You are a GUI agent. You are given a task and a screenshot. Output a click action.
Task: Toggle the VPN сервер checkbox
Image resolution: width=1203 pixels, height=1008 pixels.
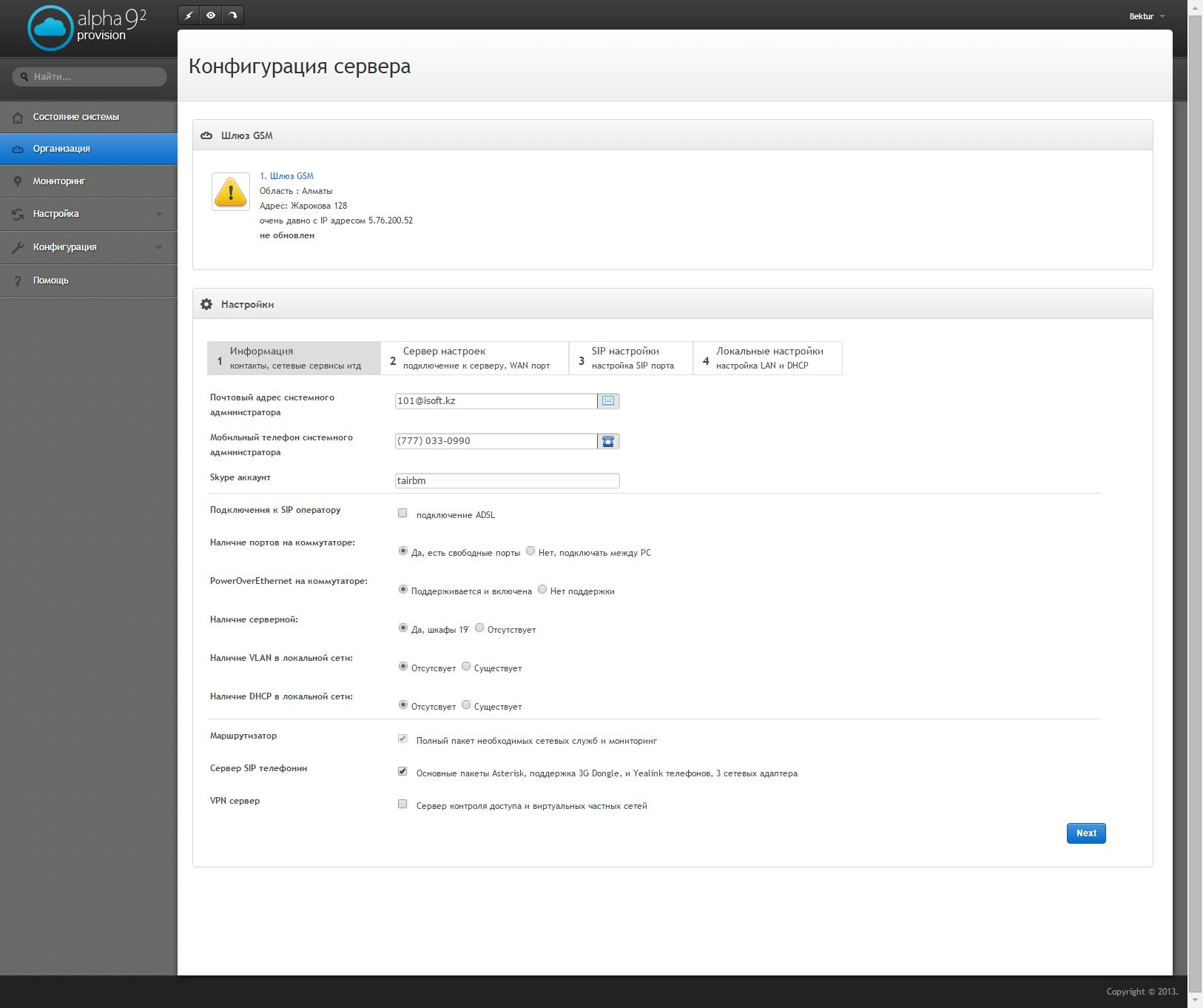point(402,804)
